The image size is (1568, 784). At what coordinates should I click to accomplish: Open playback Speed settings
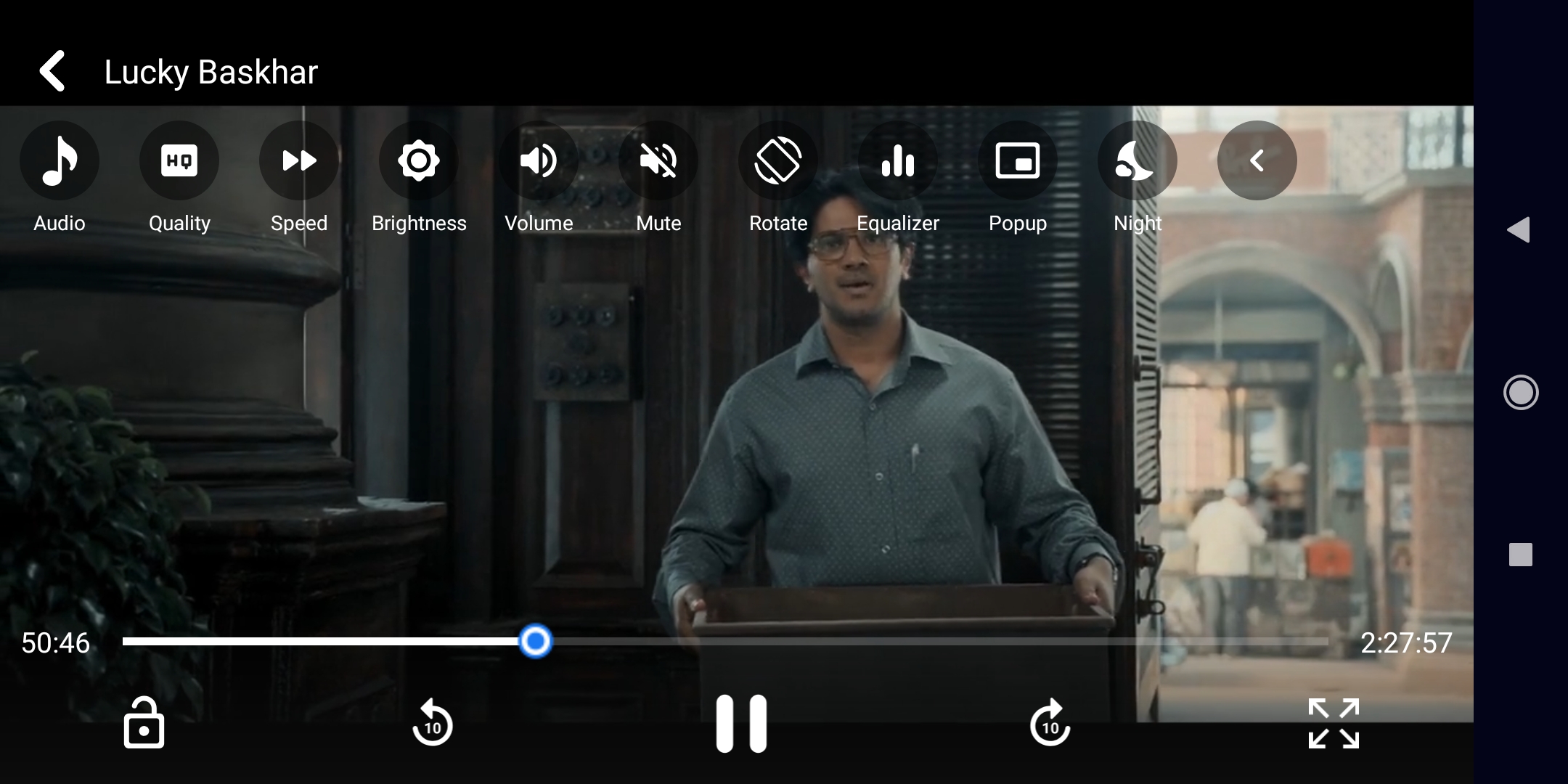click(299, 160)
